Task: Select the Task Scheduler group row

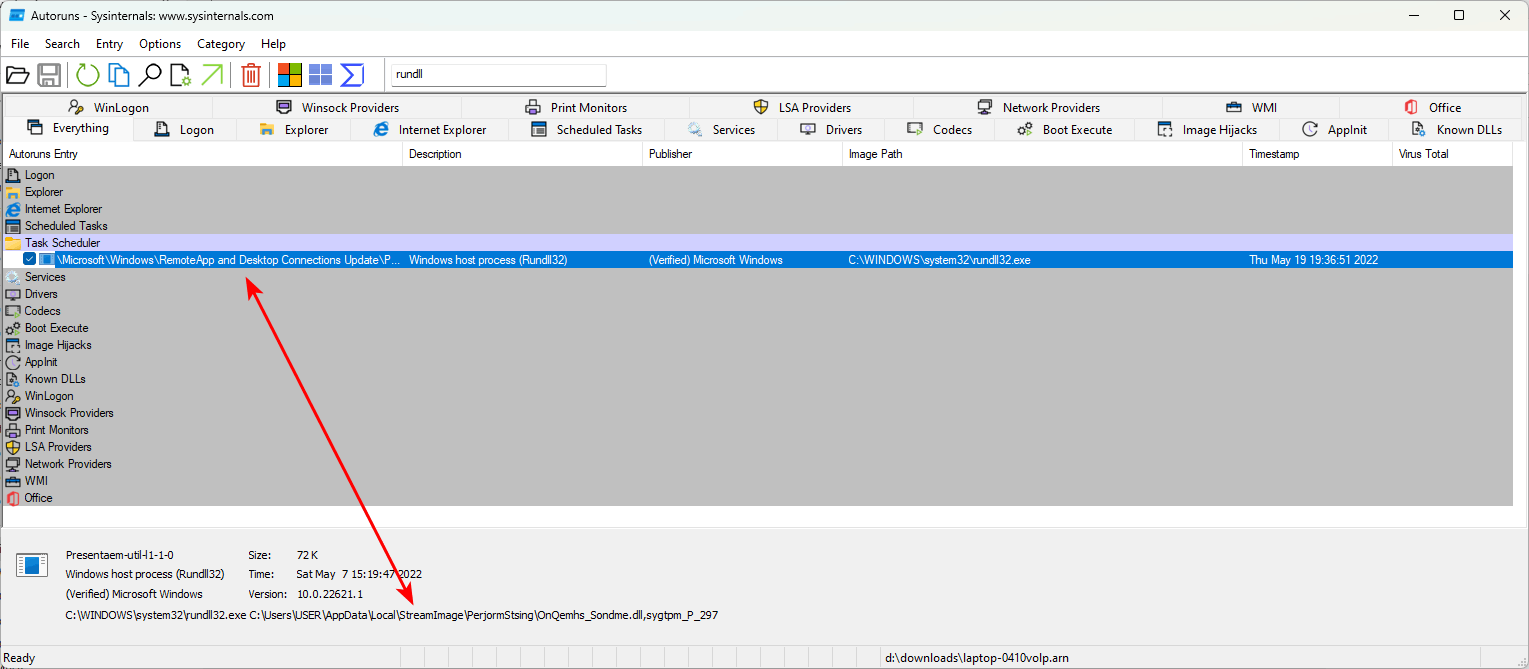Action: pyautogui.click(x=758, y=243)
